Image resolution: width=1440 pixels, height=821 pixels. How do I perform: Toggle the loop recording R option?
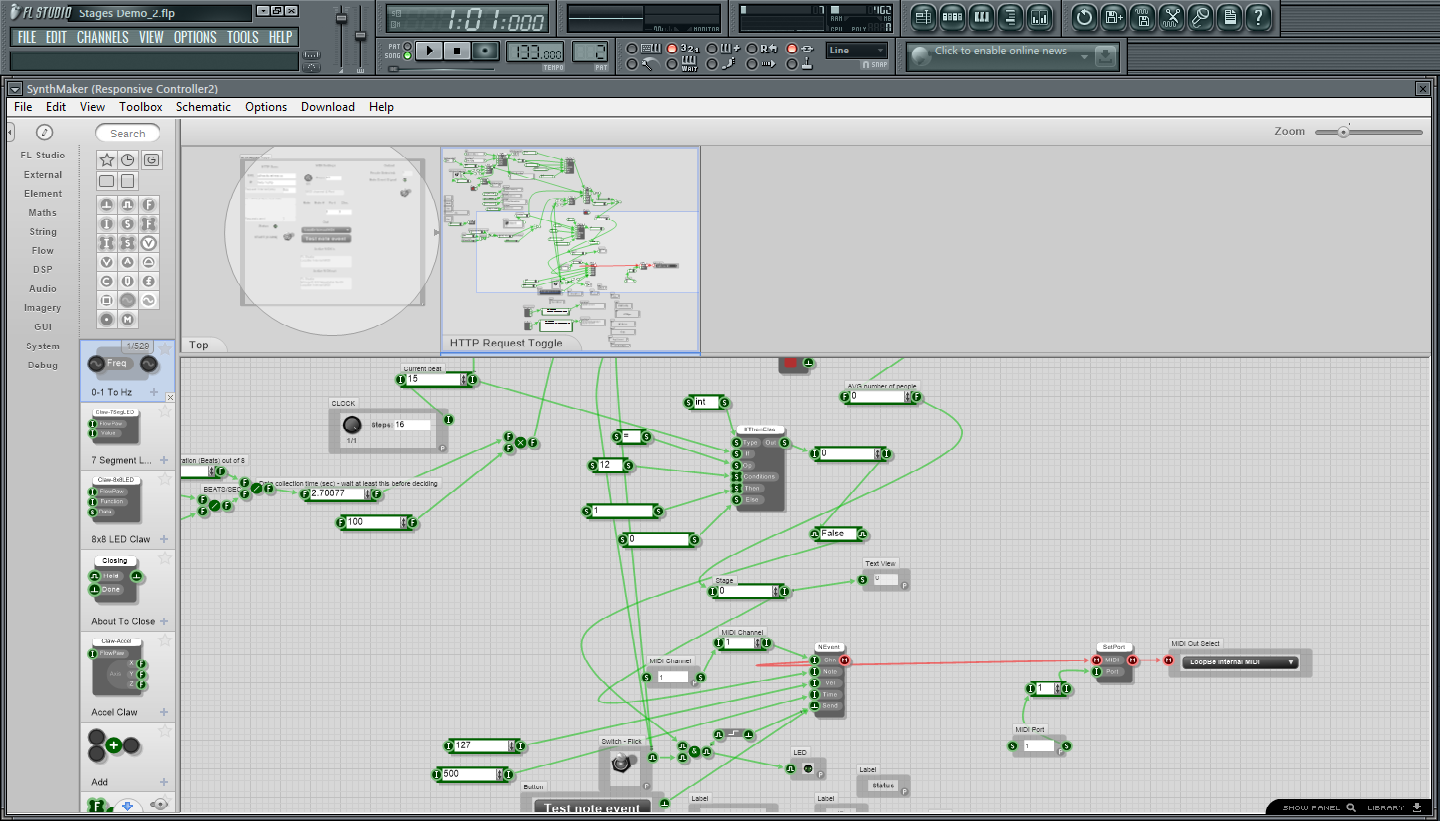pos(752,48)
